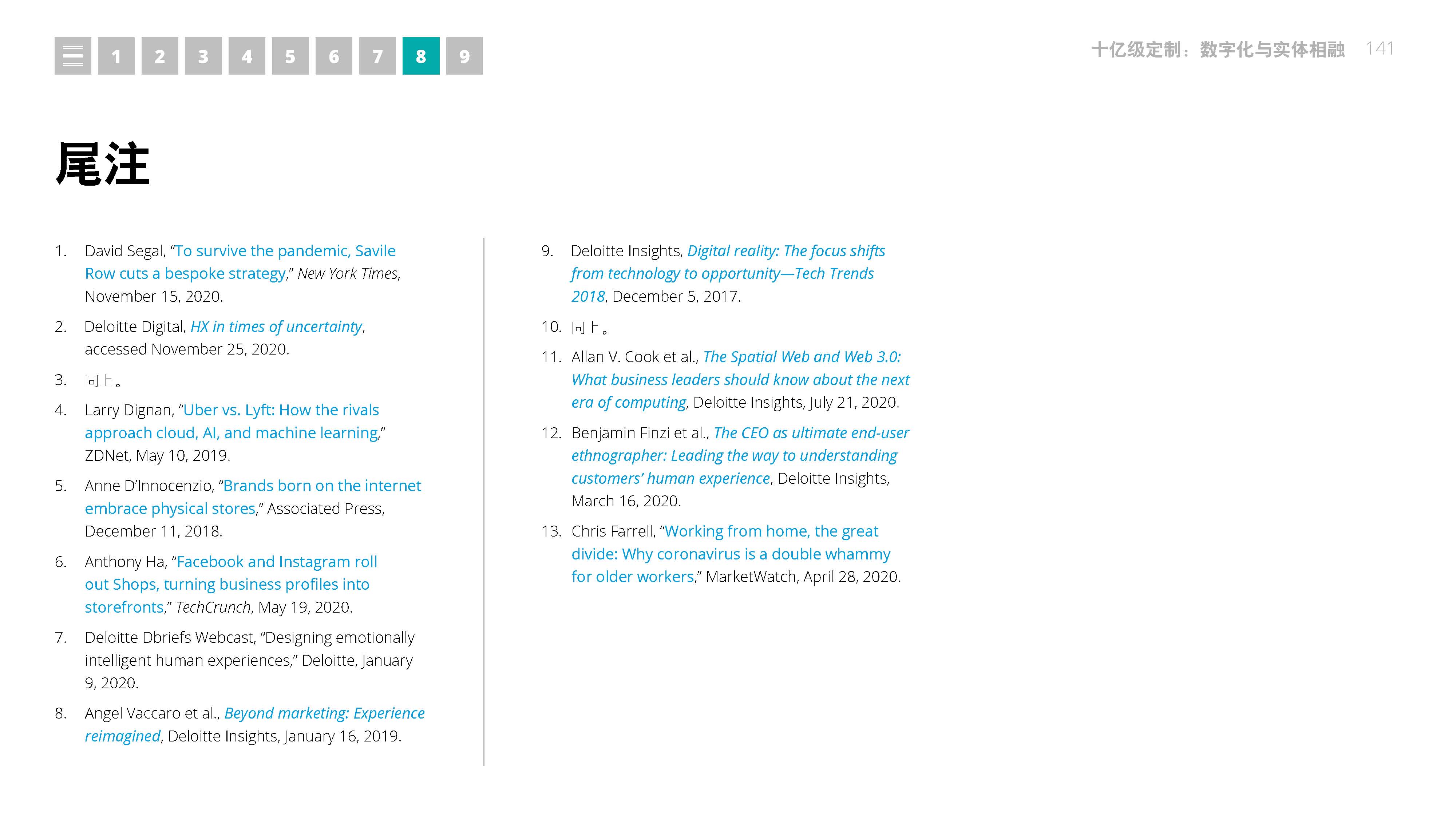
Task: Go to chapter 7 navigation tab
Action: coord(377,56)
